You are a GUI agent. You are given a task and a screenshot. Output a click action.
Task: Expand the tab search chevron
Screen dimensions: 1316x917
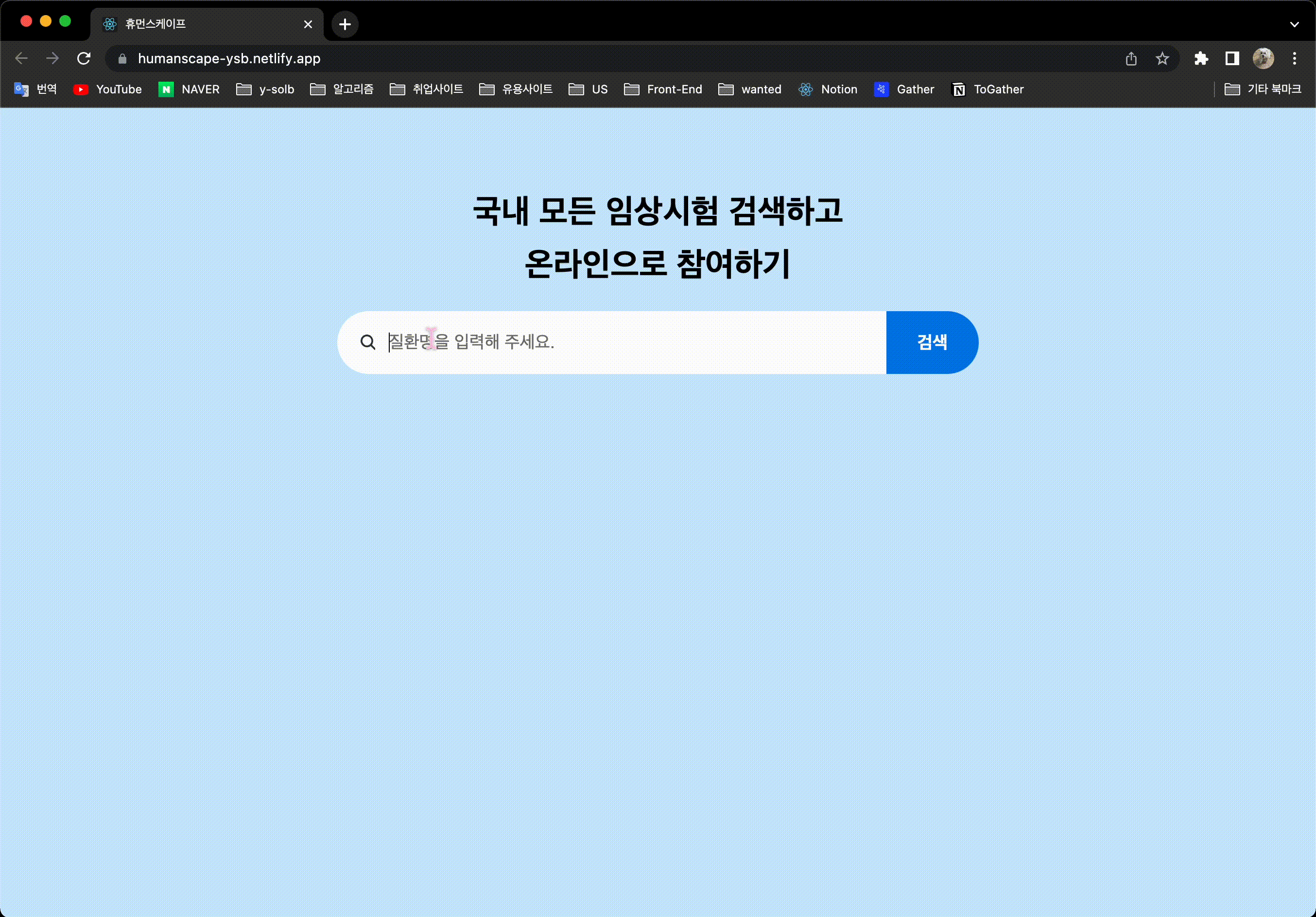pyautogui.click(x=1294, y=25)
